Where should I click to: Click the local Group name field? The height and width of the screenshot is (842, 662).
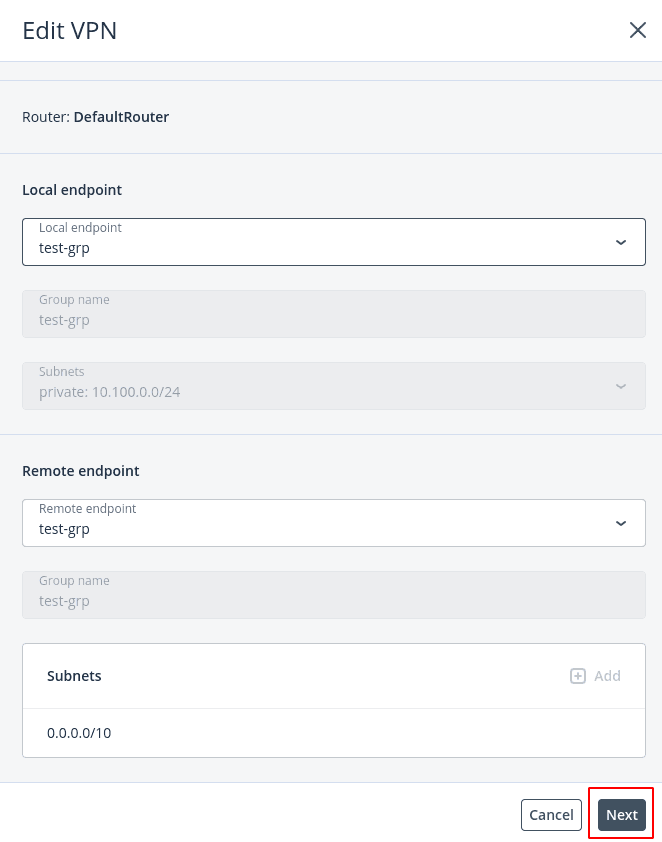[x=333, y=314]
